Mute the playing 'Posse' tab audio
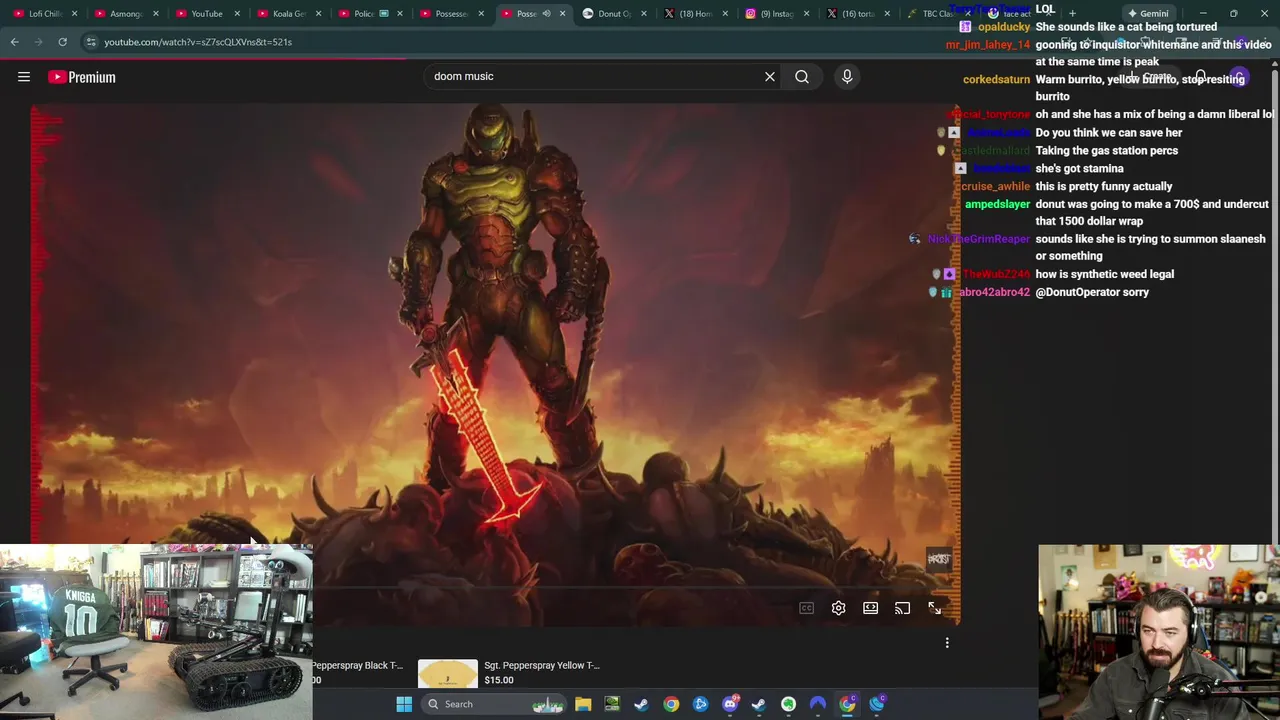The image size is (1280, 720). click(x=546, y=14)
